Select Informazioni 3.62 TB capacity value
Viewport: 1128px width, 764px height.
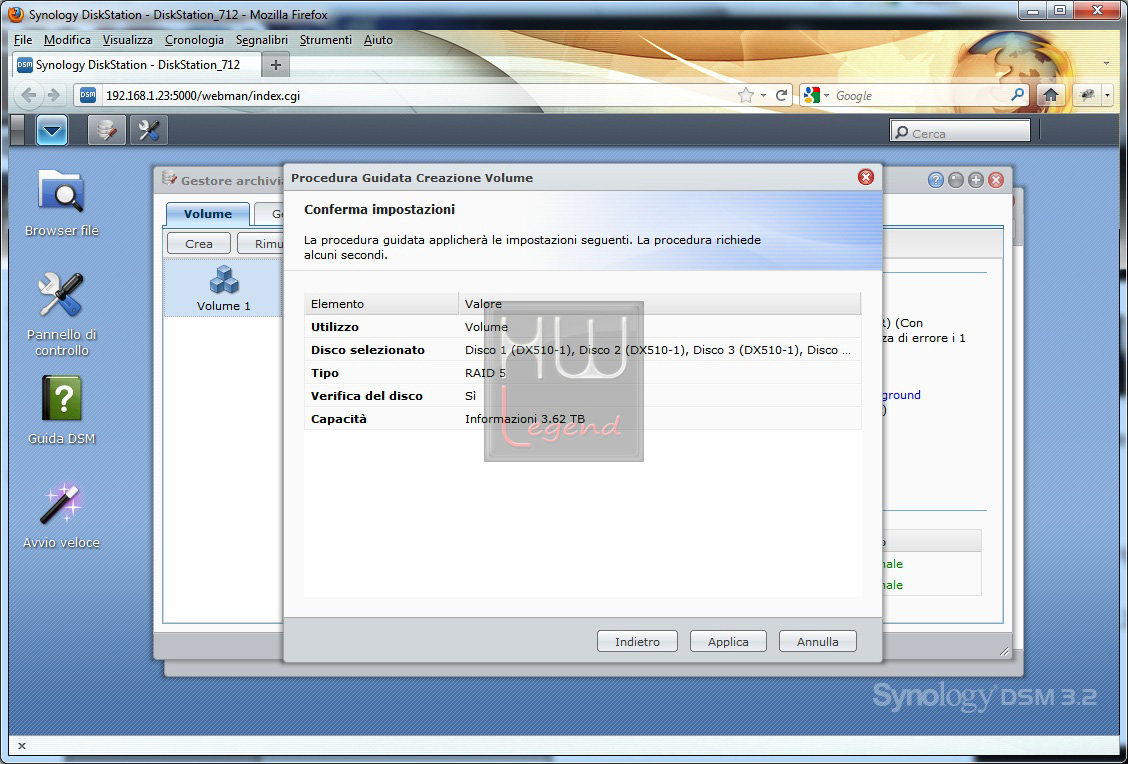point(524,419)
